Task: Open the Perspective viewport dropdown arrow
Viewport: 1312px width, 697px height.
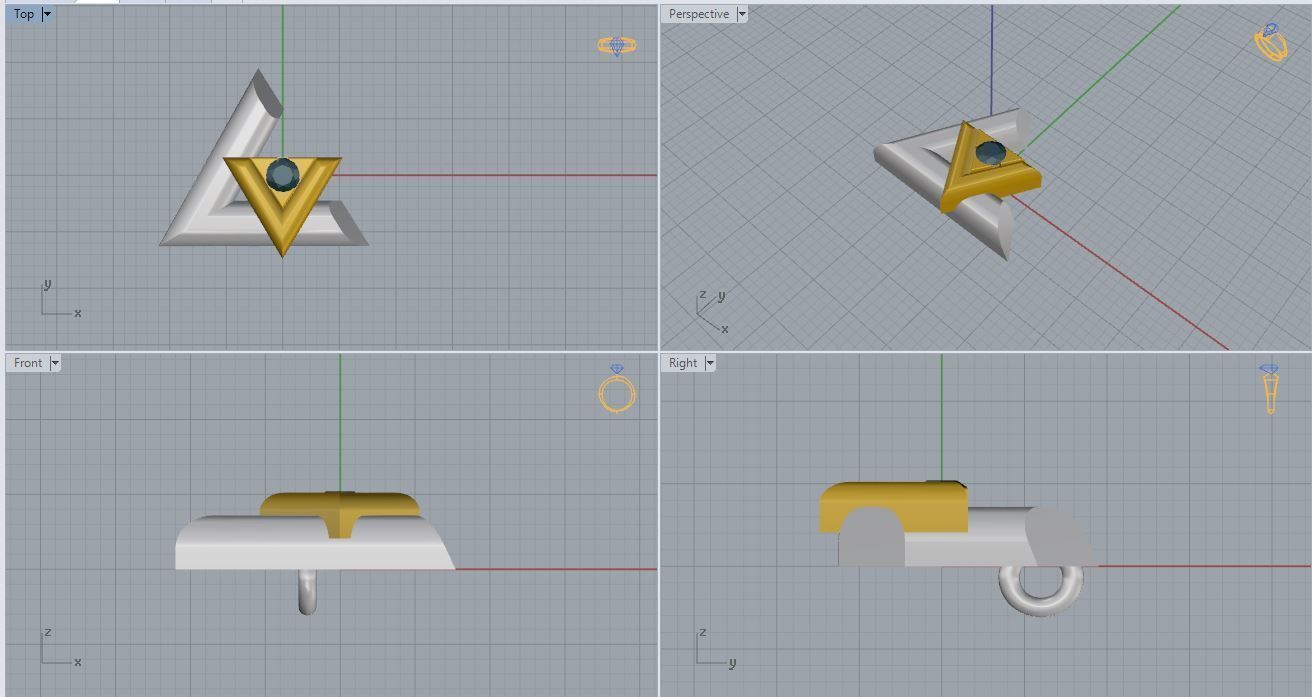Action: coord(741,14)
